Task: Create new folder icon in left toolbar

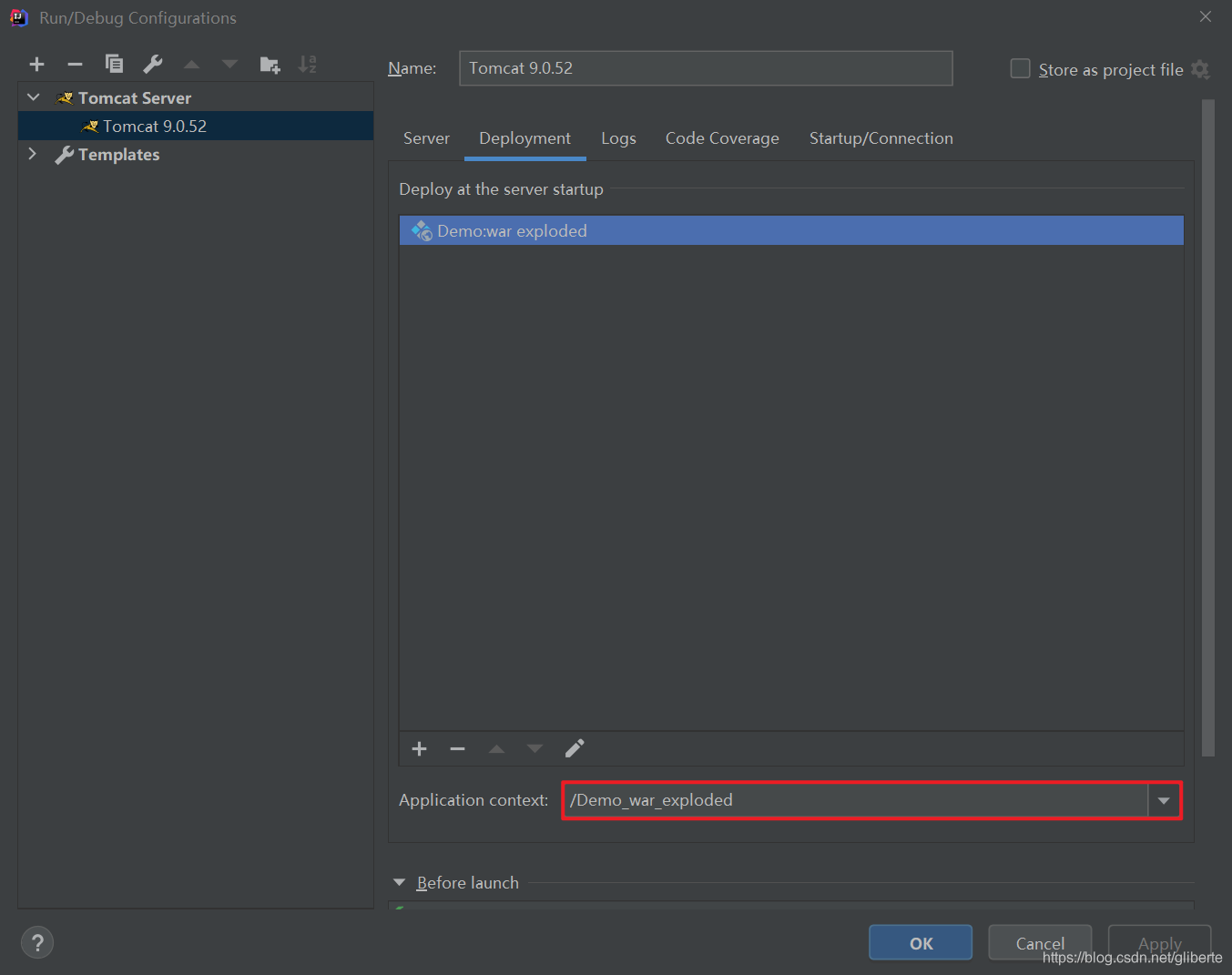Action: [270, 65]
